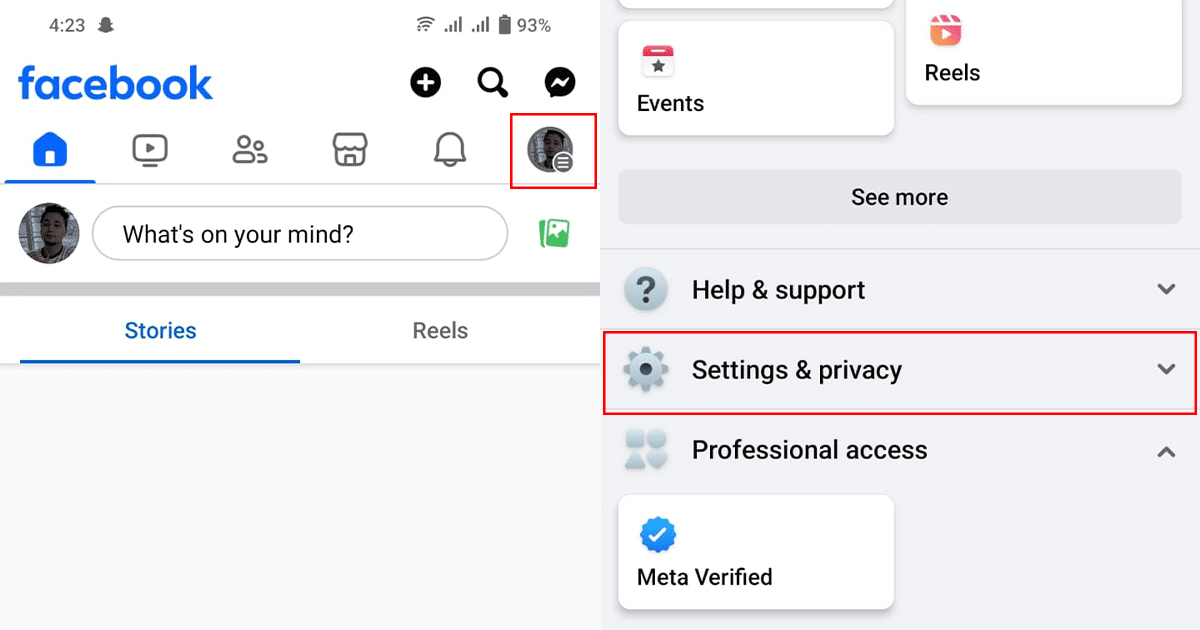
Task: Tap the "What's on your mind?" field
Action: pos(300,234)
